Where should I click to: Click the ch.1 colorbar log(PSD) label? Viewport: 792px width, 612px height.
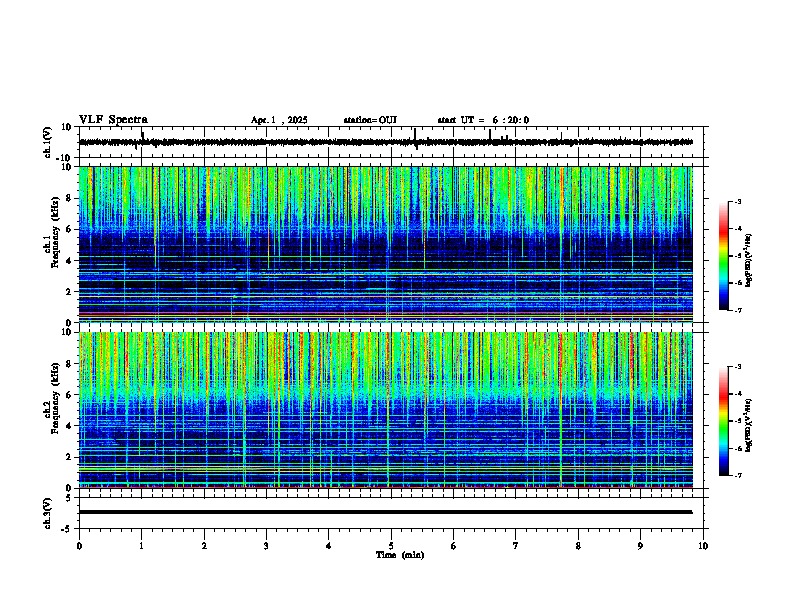(749, 260)
